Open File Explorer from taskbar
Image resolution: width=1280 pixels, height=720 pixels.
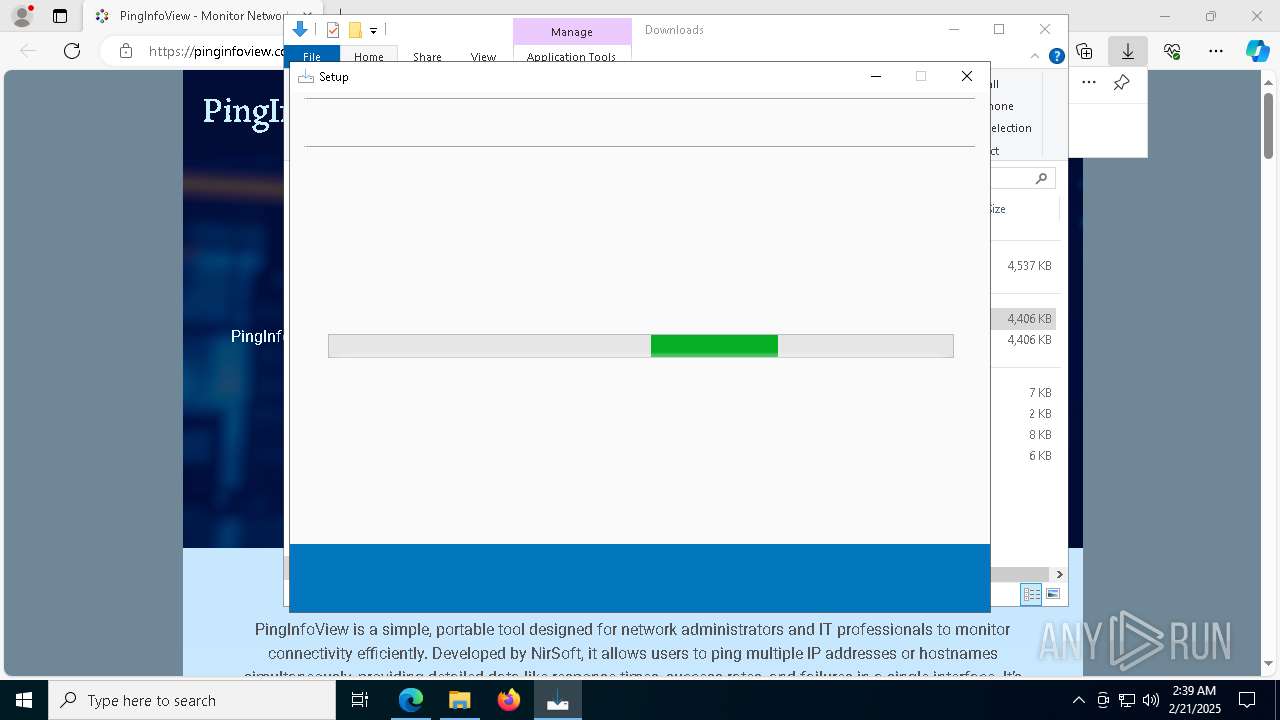(459, 700)
